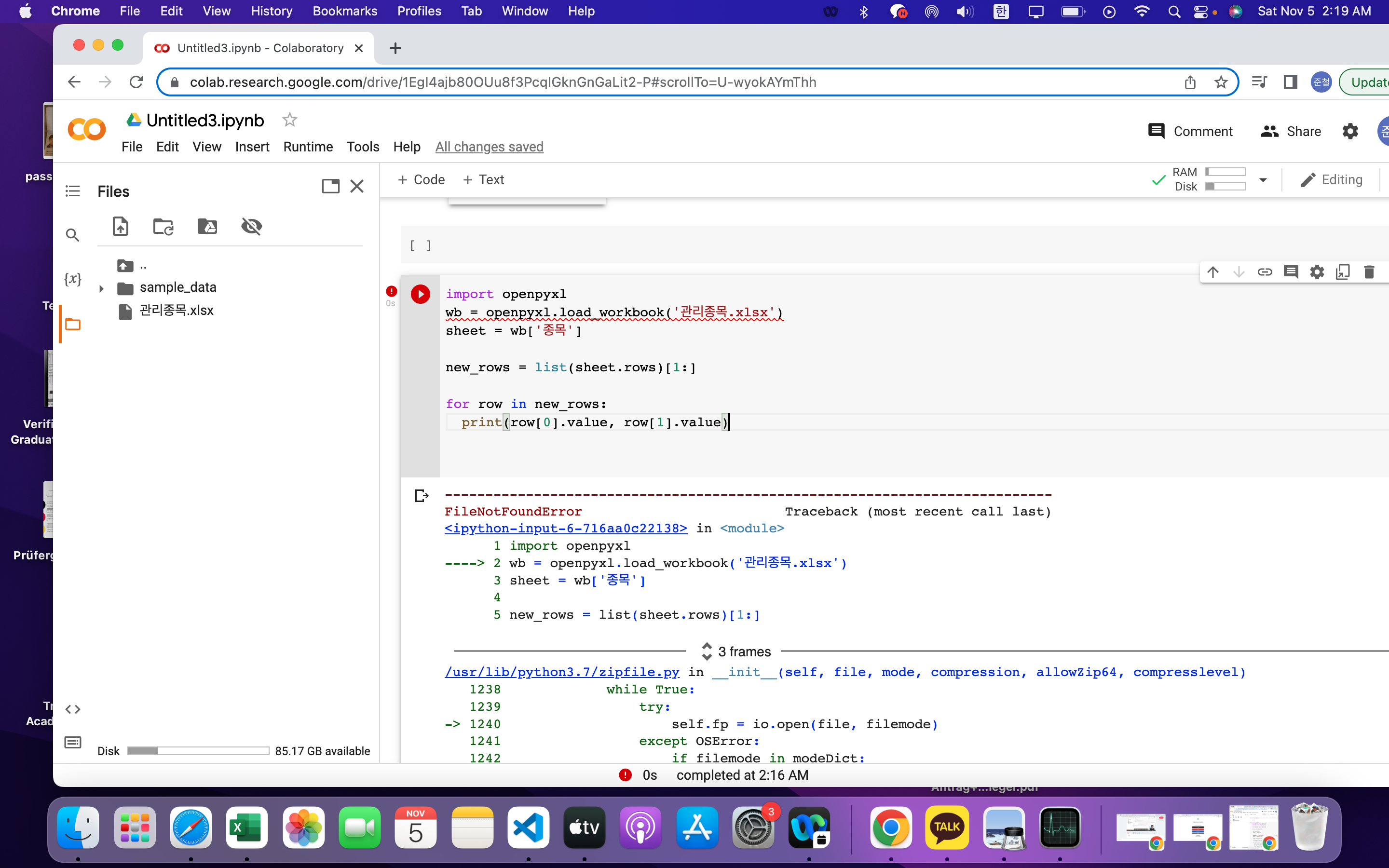Click All changes saved link
Viewport: 1389px width, 868px height.
point(489,147)
